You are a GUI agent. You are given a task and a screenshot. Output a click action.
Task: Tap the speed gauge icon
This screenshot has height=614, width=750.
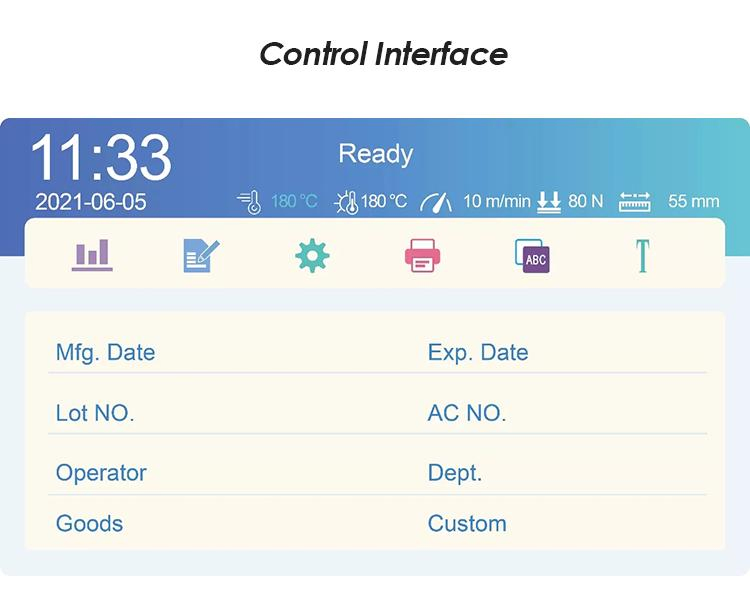point(436,201)
